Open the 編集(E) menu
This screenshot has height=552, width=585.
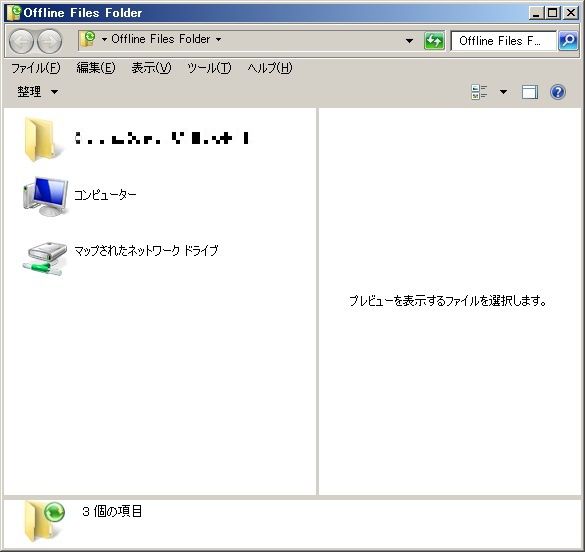click(96, 68)
